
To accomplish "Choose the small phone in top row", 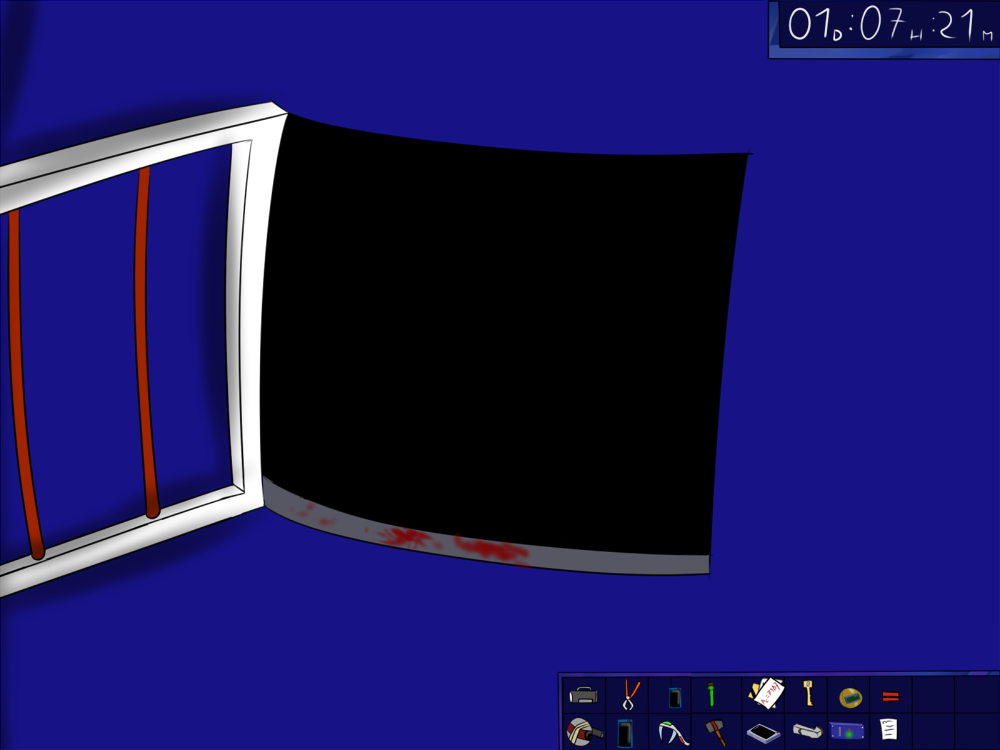I will point(675,695).
